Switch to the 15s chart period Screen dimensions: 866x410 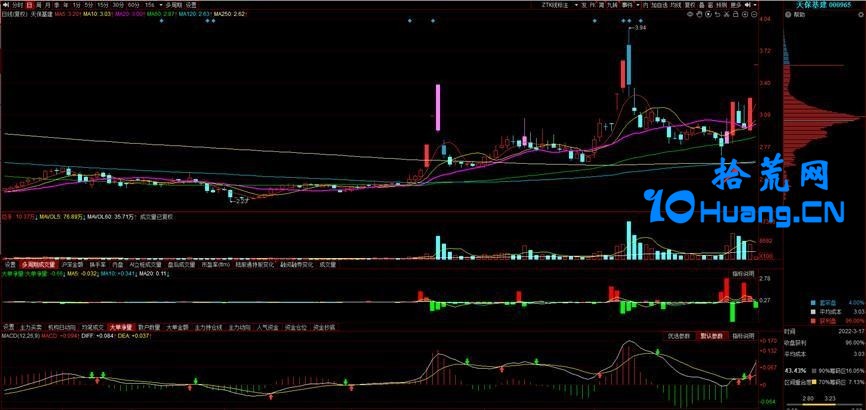(x=149, y=5)
